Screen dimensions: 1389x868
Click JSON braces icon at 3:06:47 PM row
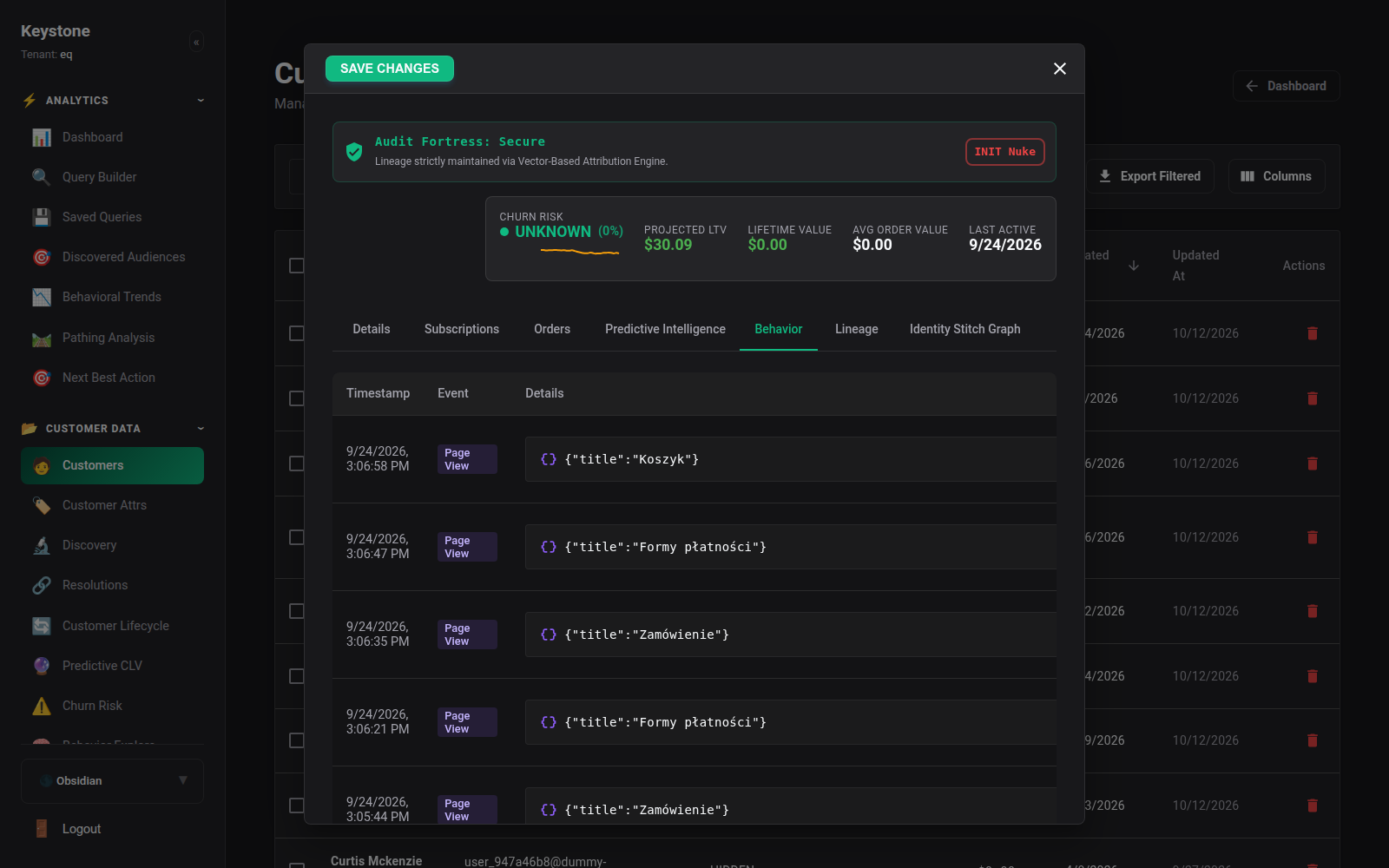[x=549, y=547]
